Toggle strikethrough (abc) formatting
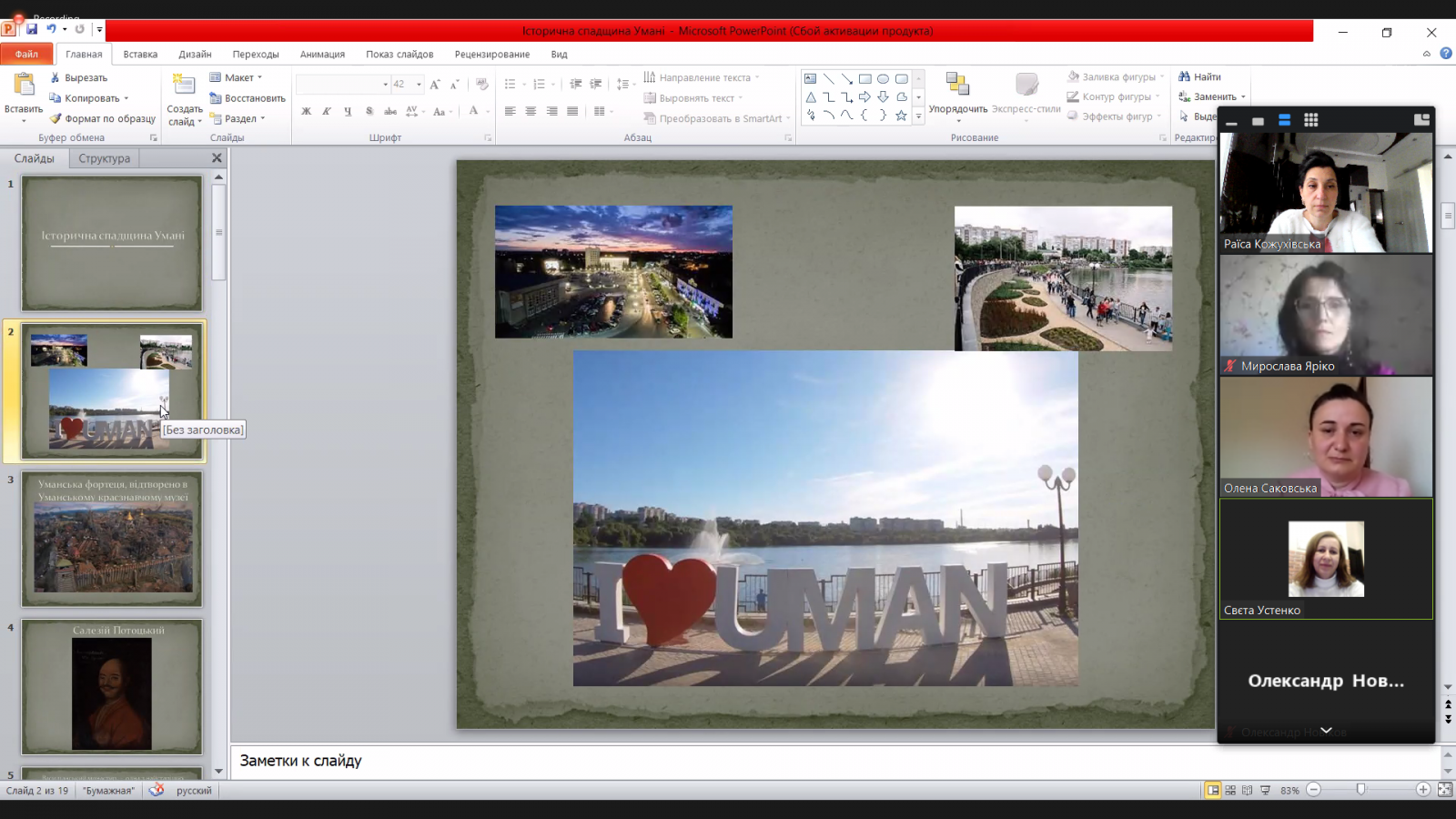The image size is (1456, 819). coord(390,111)
